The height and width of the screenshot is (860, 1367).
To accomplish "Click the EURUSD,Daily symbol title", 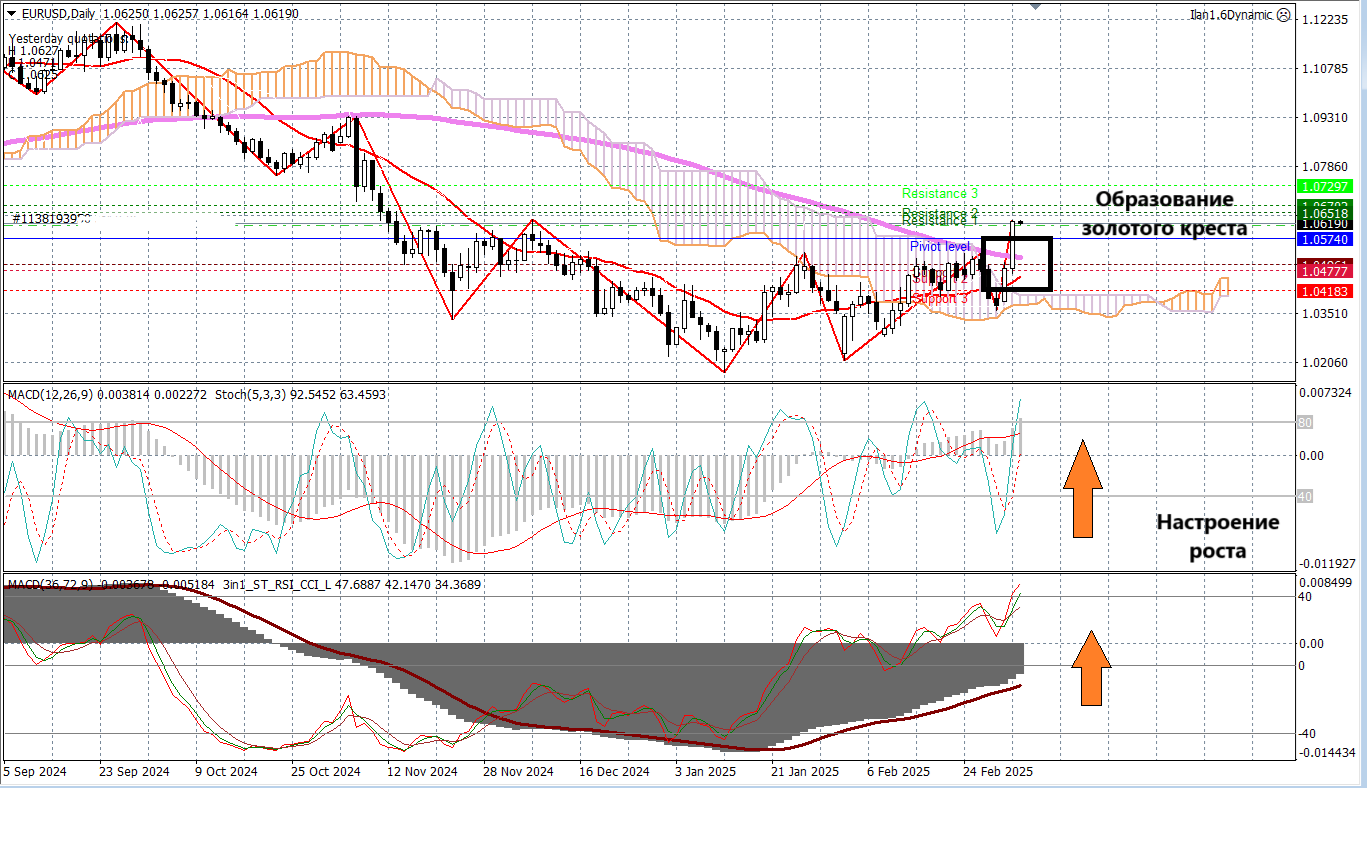I will [56, 14].
